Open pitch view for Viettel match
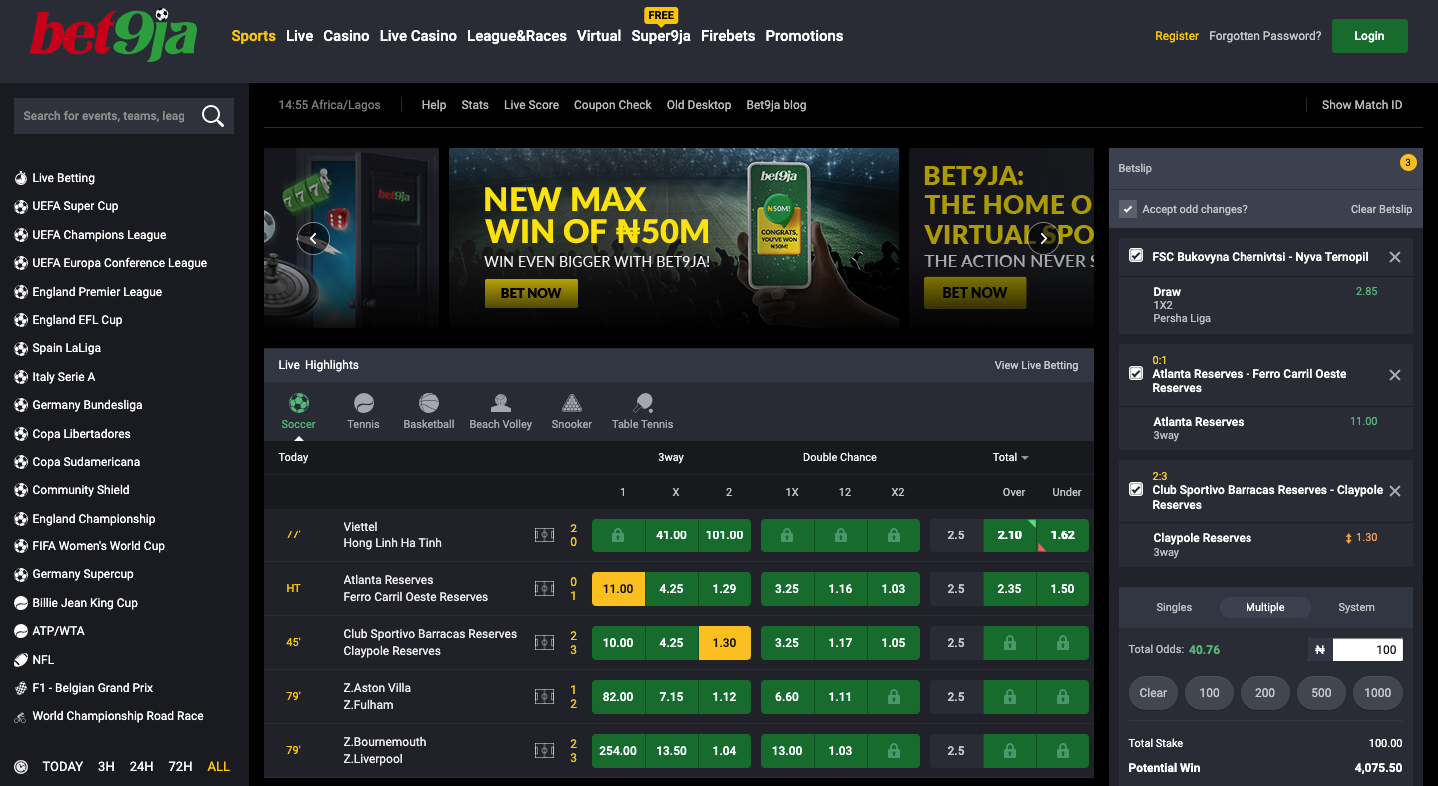 click(544, 535)
